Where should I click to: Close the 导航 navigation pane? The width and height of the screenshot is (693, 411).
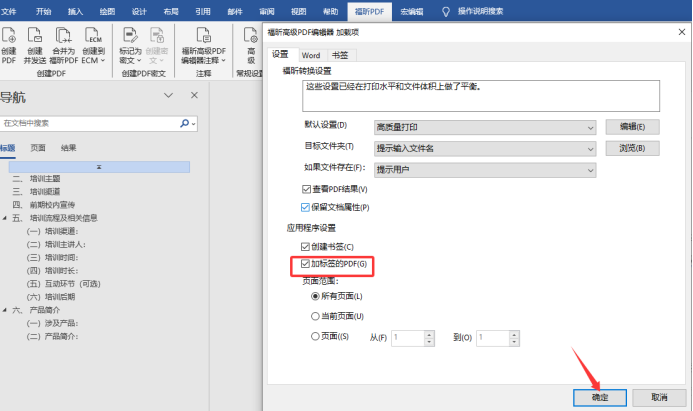click(x=192, y=96)
